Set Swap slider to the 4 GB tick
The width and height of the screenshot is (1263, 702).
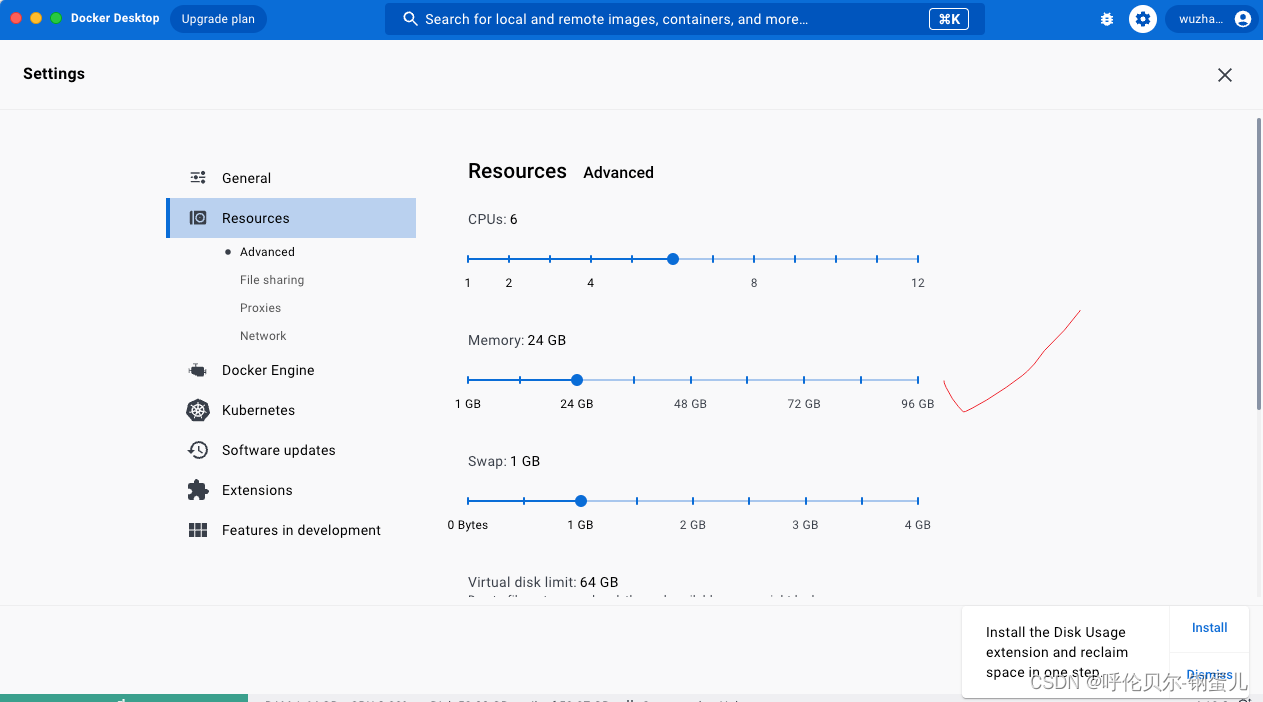918,501
